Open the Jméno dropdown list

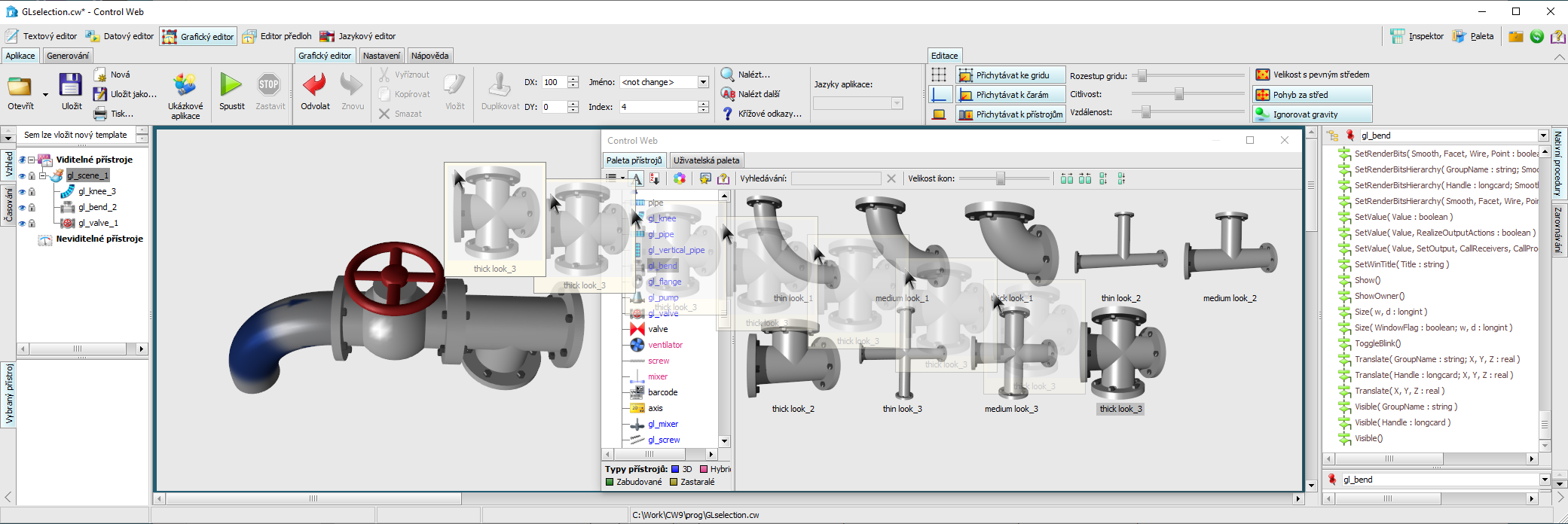click(703, 82)
